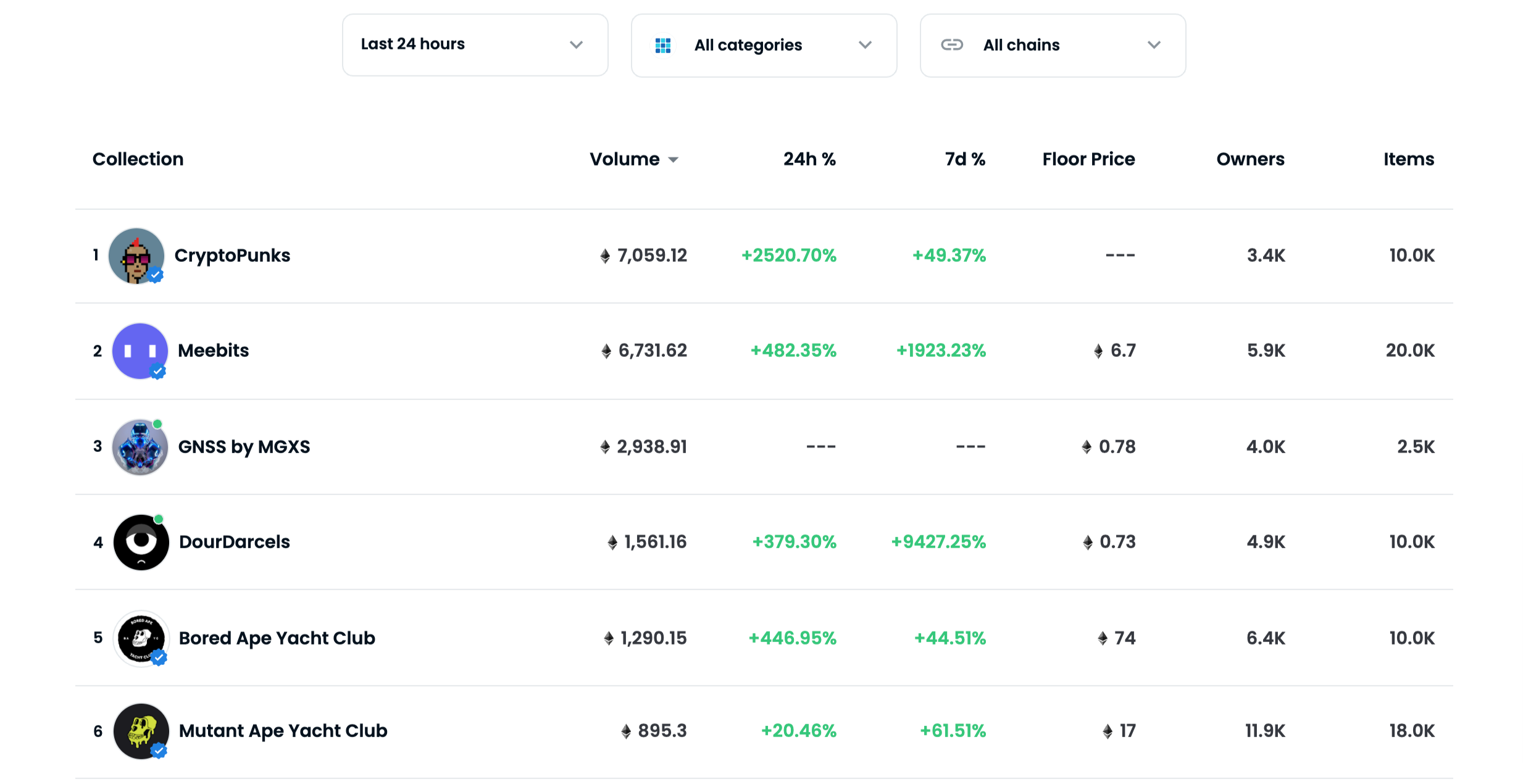This screenshot has width=1523, height=784.
Task: Open the GNSS by MGXS avatar
Action: (x=140, y=447)
